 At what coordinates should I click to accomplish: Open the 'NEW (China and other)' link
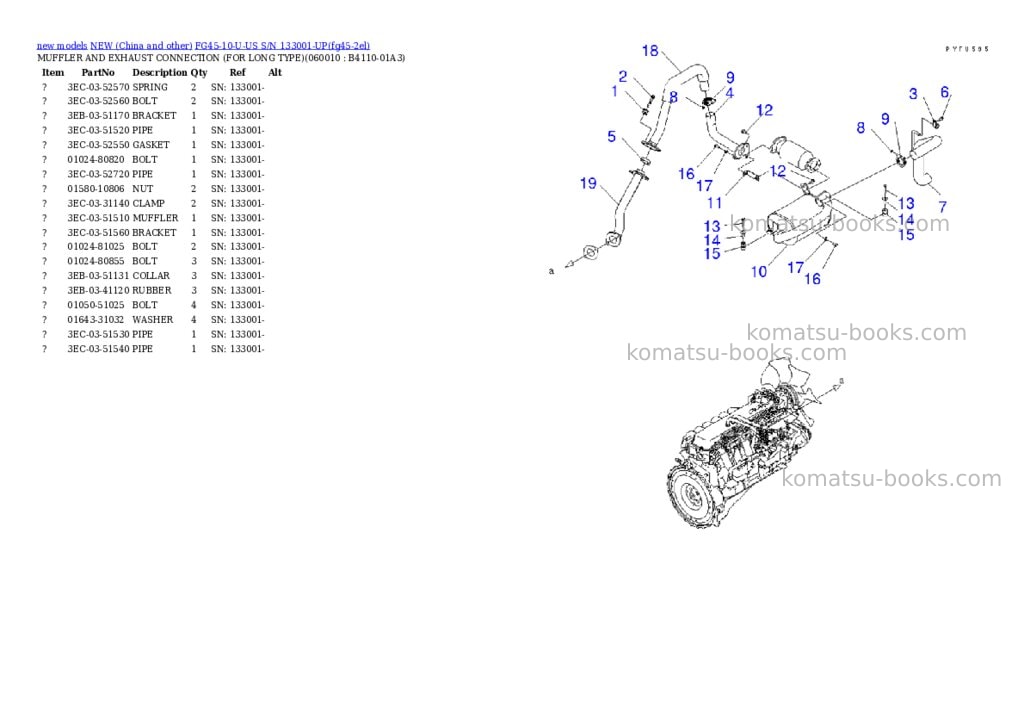pyautogui.click(x=141, y=46)
